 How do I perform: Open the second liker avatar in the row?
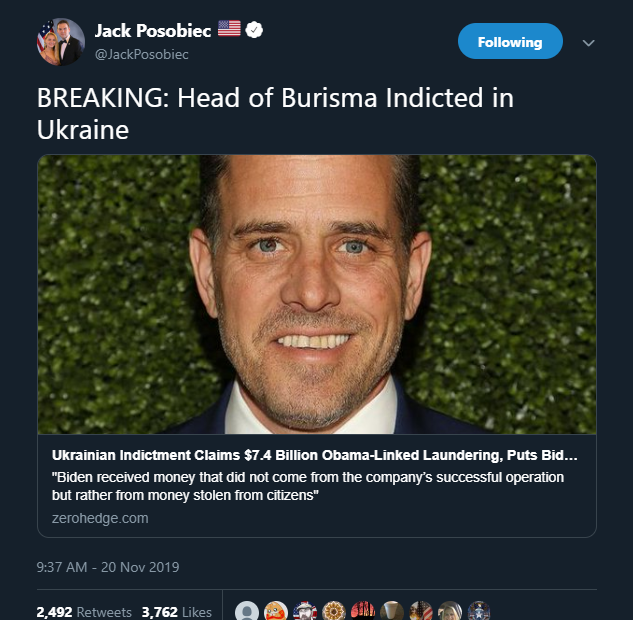(x=276, y=612)
